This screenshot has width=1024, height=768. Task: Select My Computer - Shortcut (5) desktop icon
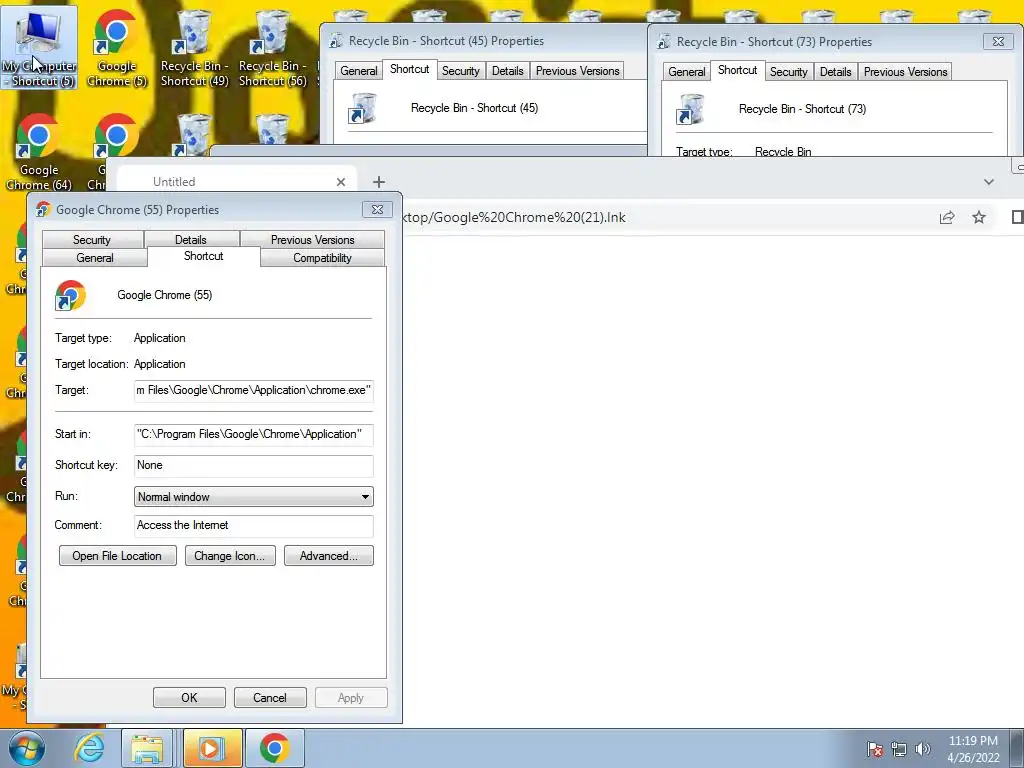tap(39, 47)
